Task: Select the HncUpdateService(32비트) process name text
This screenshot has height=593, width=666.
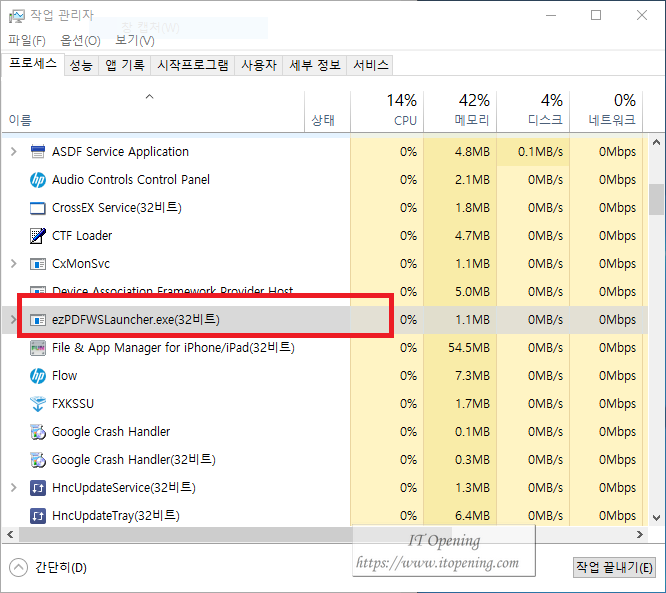Action: [124, 488]
